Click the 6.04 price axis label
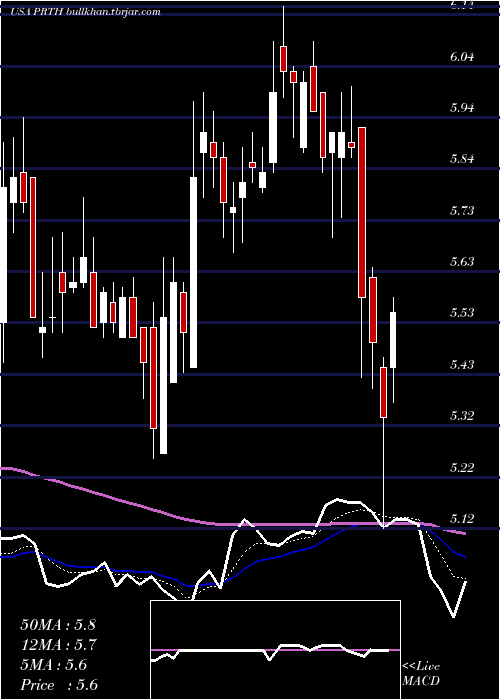Screen dimensions: 500x700 pyautogui.click(x=462, y=57)
